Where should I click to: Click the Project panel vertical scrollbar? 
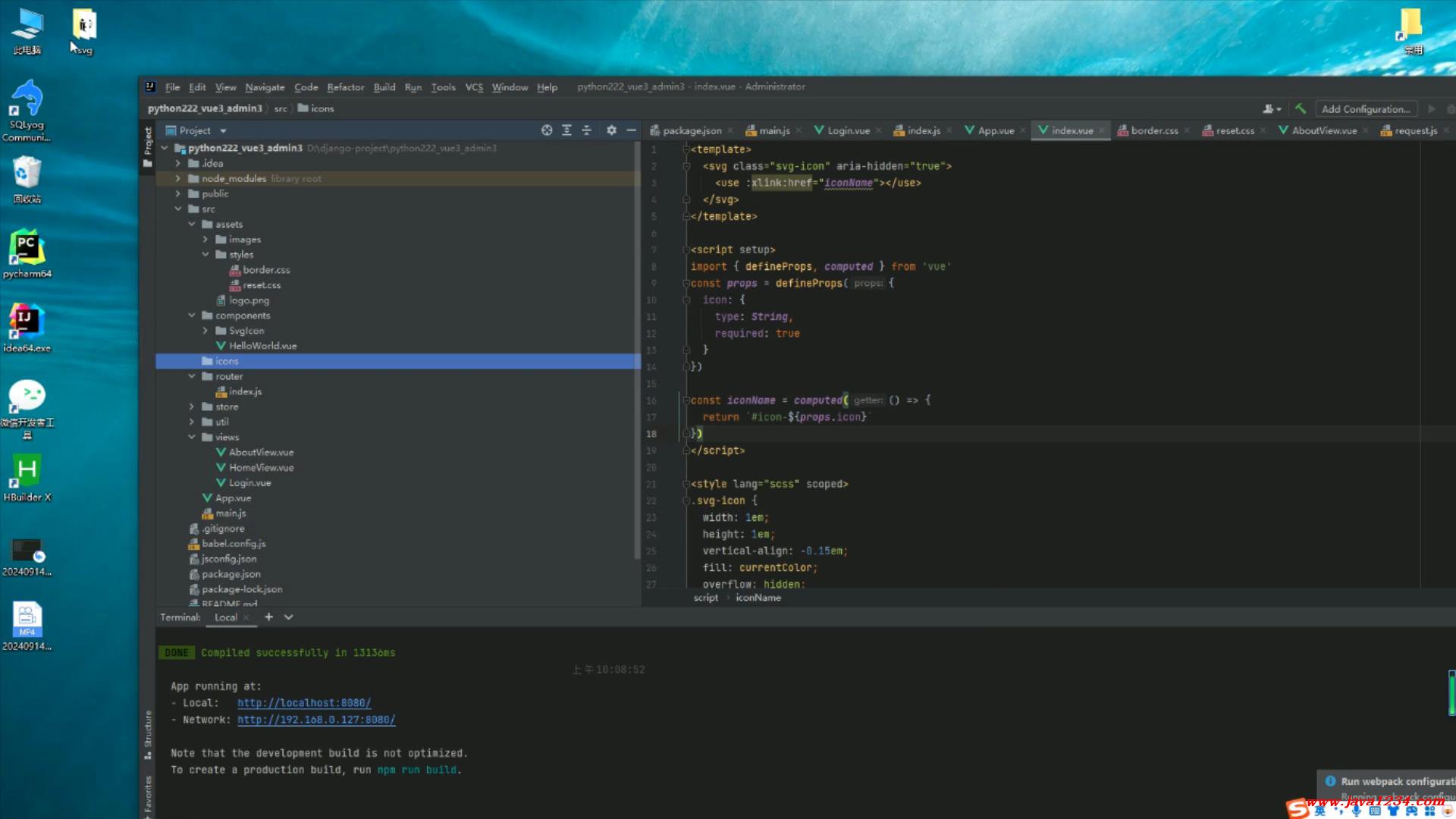(637, 349)
